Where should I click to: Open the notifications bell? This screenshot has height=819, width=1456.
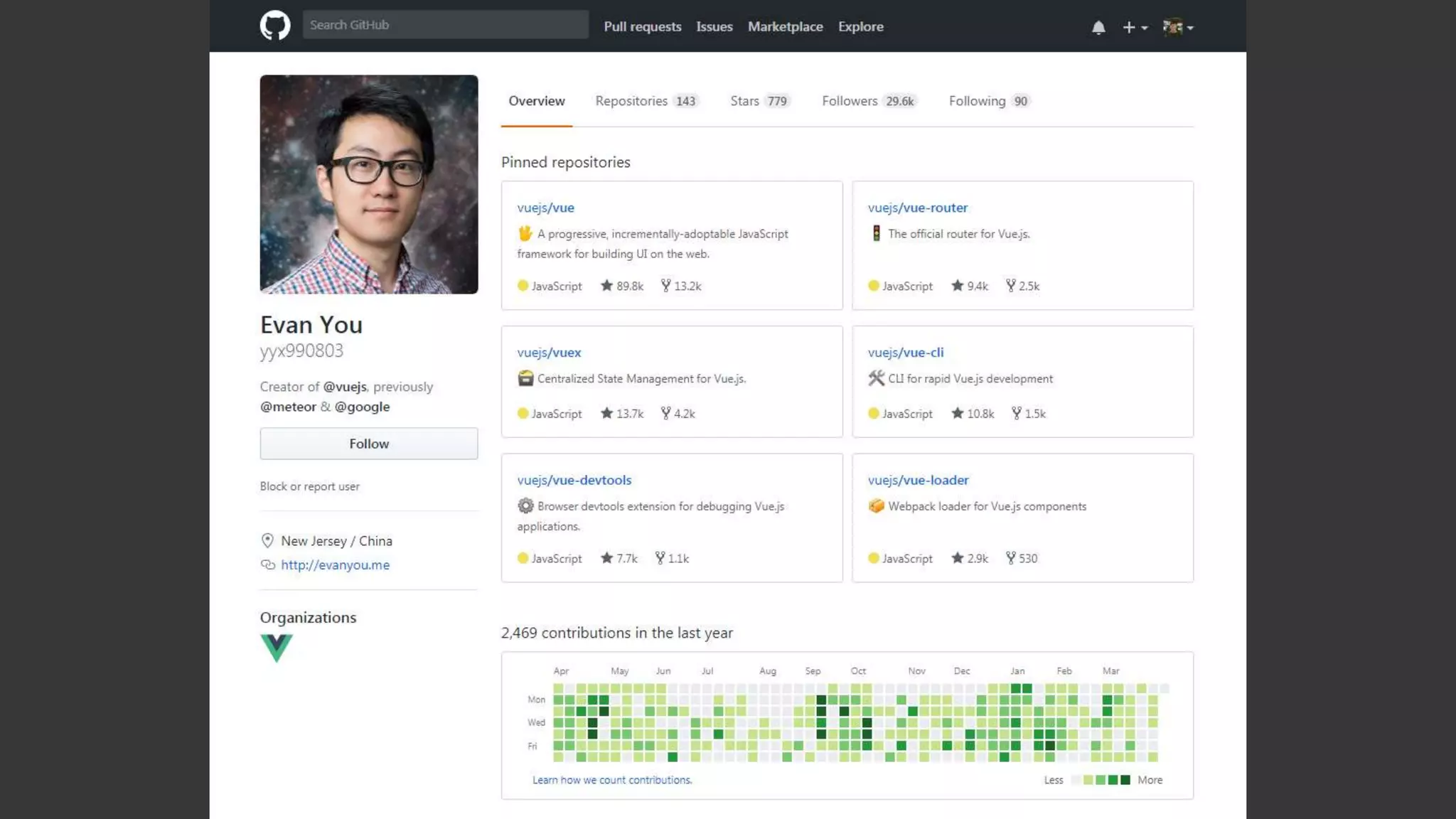point(1098,28)
